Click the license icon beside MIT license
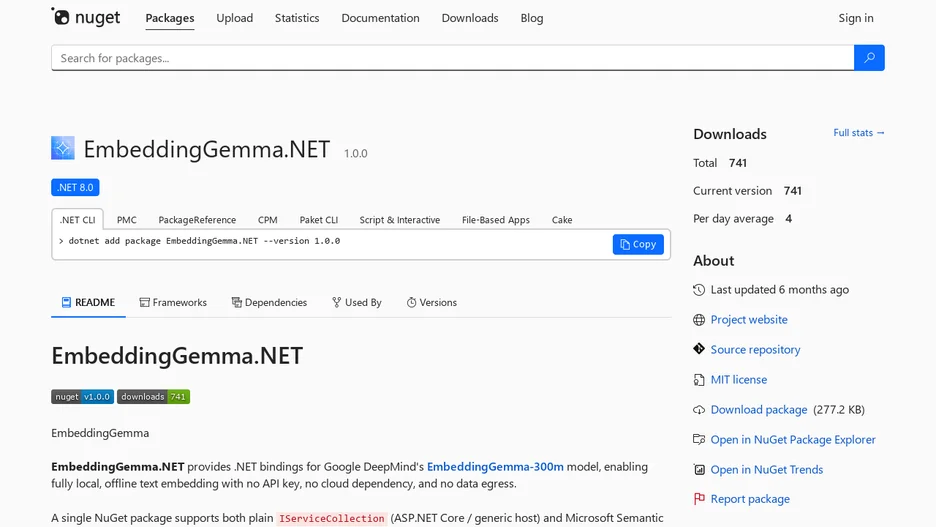 click(x=699, y=380)
